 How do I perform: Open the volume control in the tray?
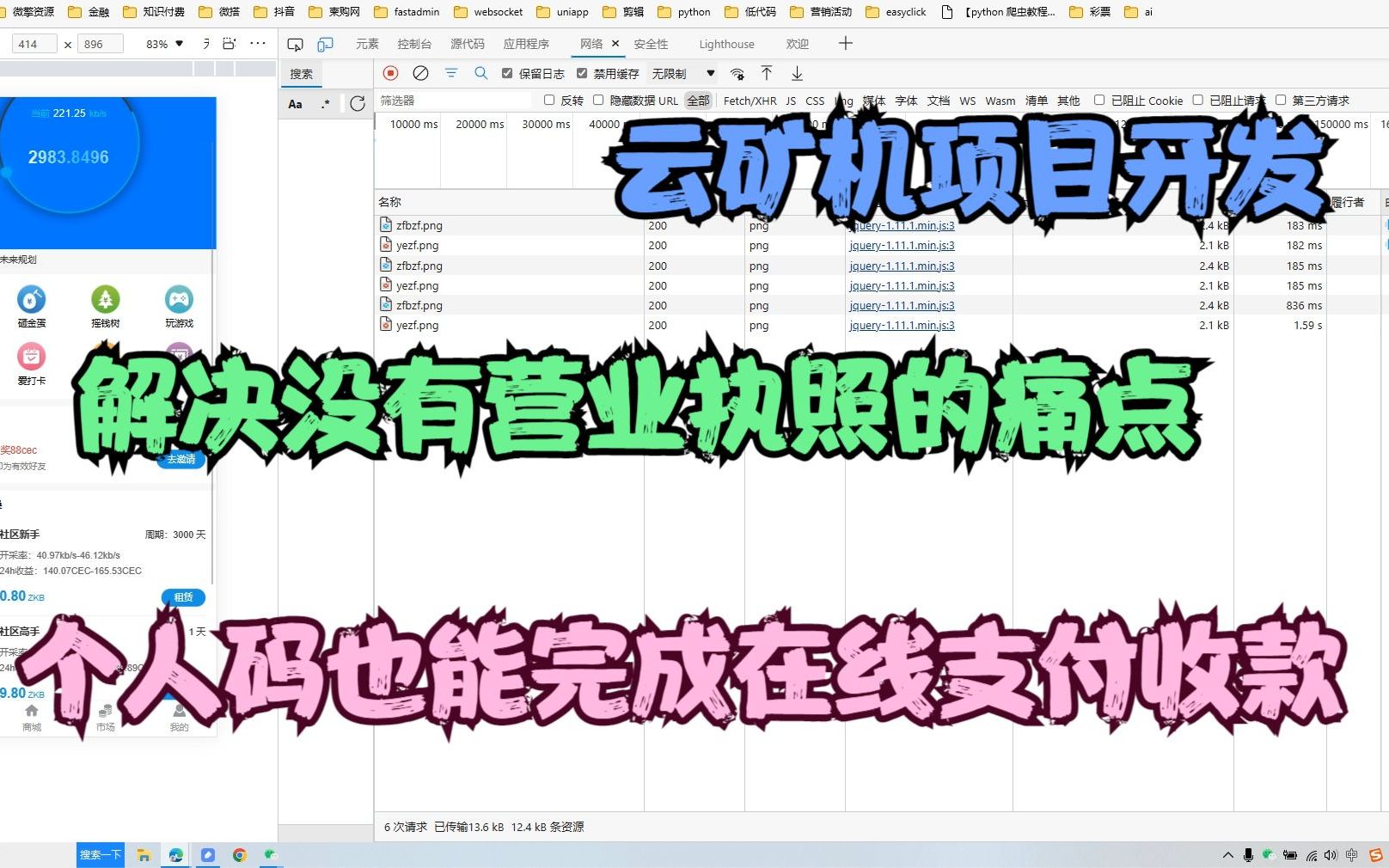(1331, 855)
